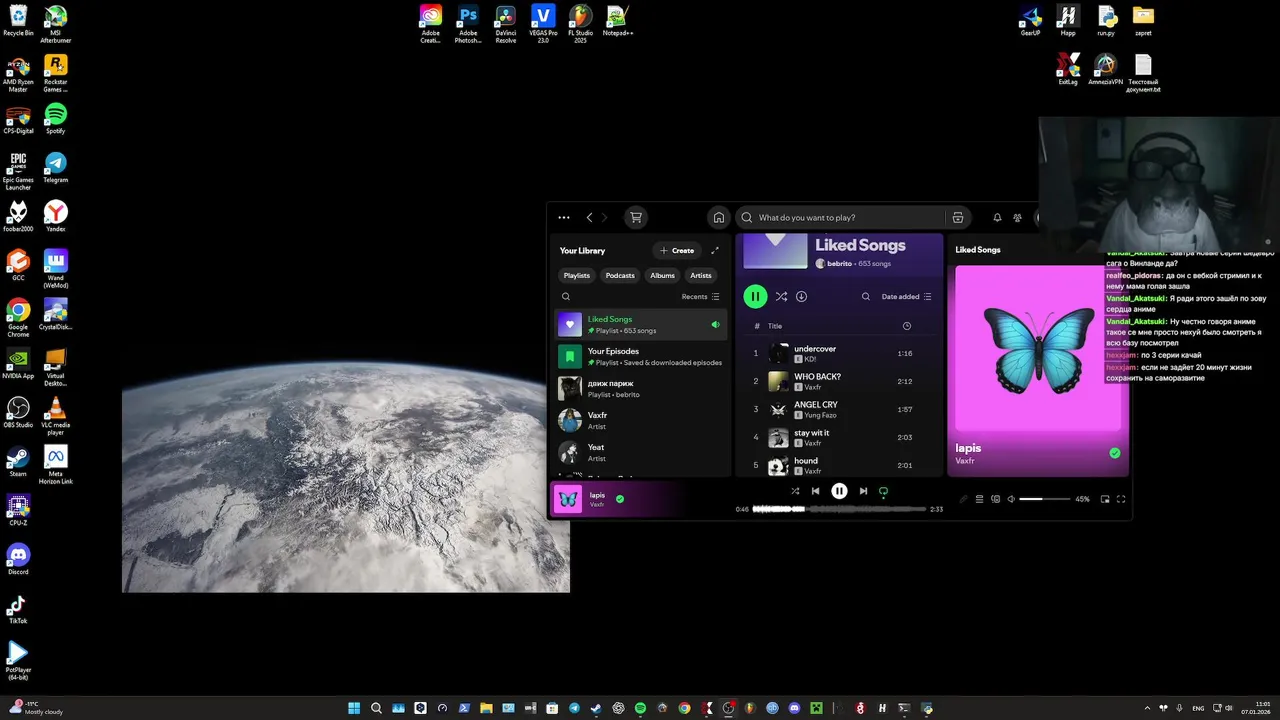Image resolution: width=1280 pixels, height=720 pixels.
Task: Open the Spotify shopping cart icon
Action: pos(635,217)
